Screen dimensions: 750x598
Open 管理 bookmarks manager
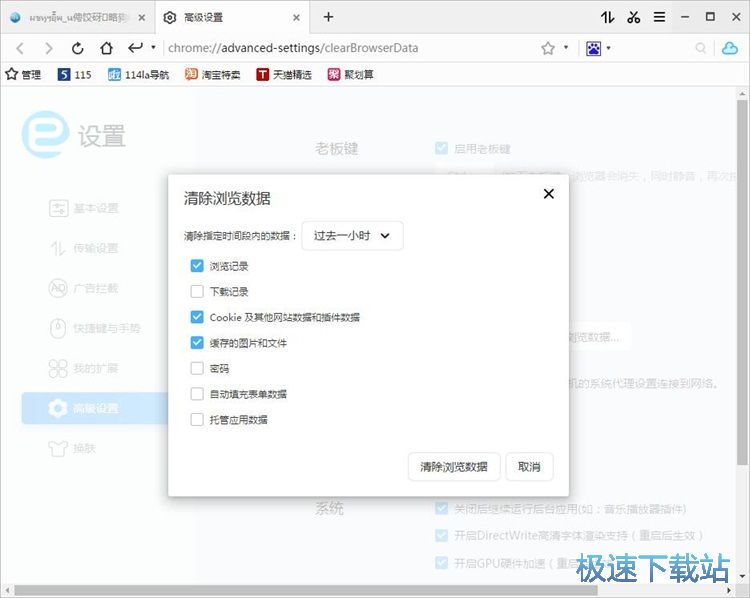pos(23,74)
